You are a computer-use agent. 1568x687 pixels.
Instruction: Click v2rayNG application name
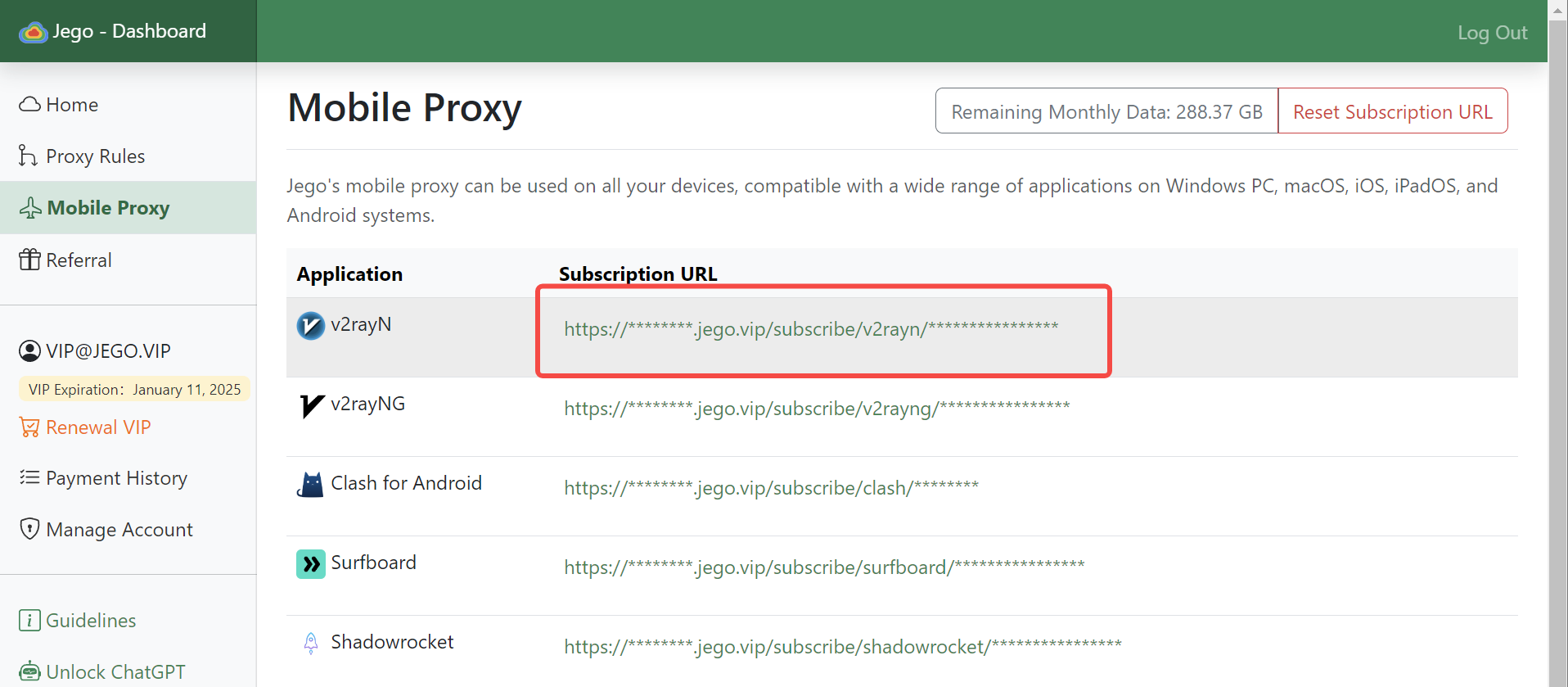(367, 404)
